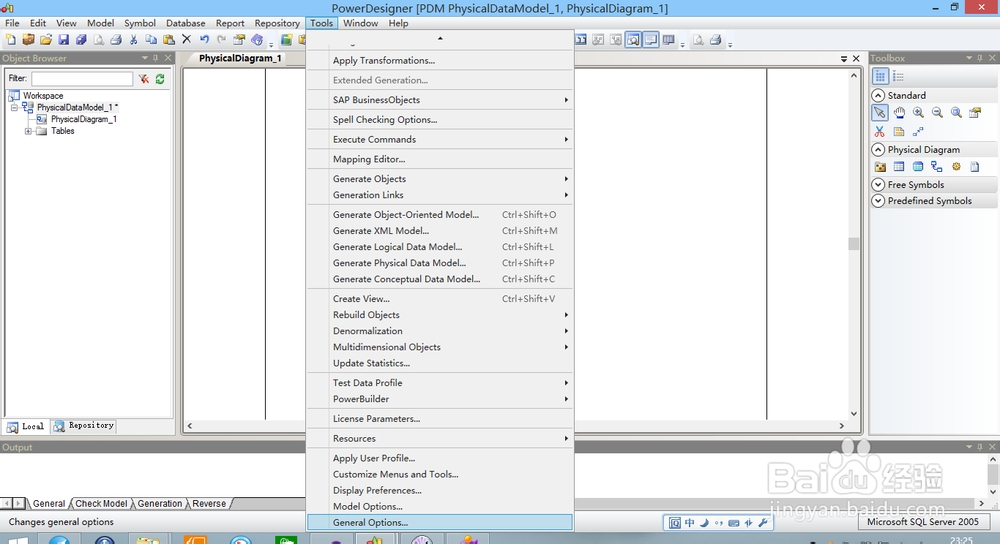Click the diagram vertical scrollbar thumb

click(x=853, y=244)
